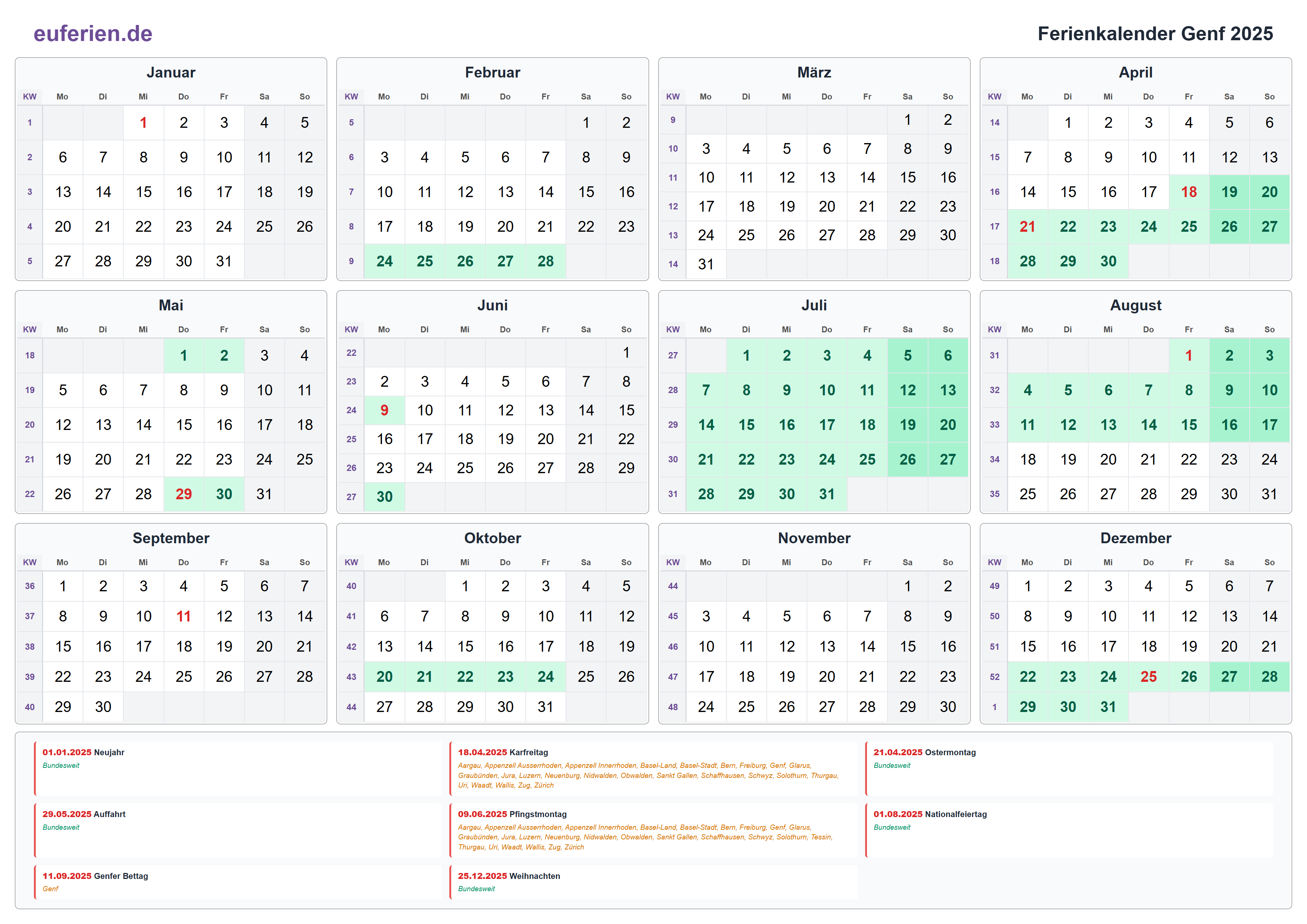
Task: Click day 17 in August
Action: point(1269,425)
